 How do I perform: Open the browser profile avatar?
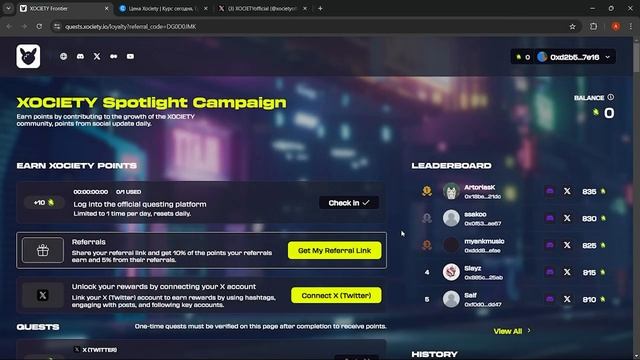(616, 27)
